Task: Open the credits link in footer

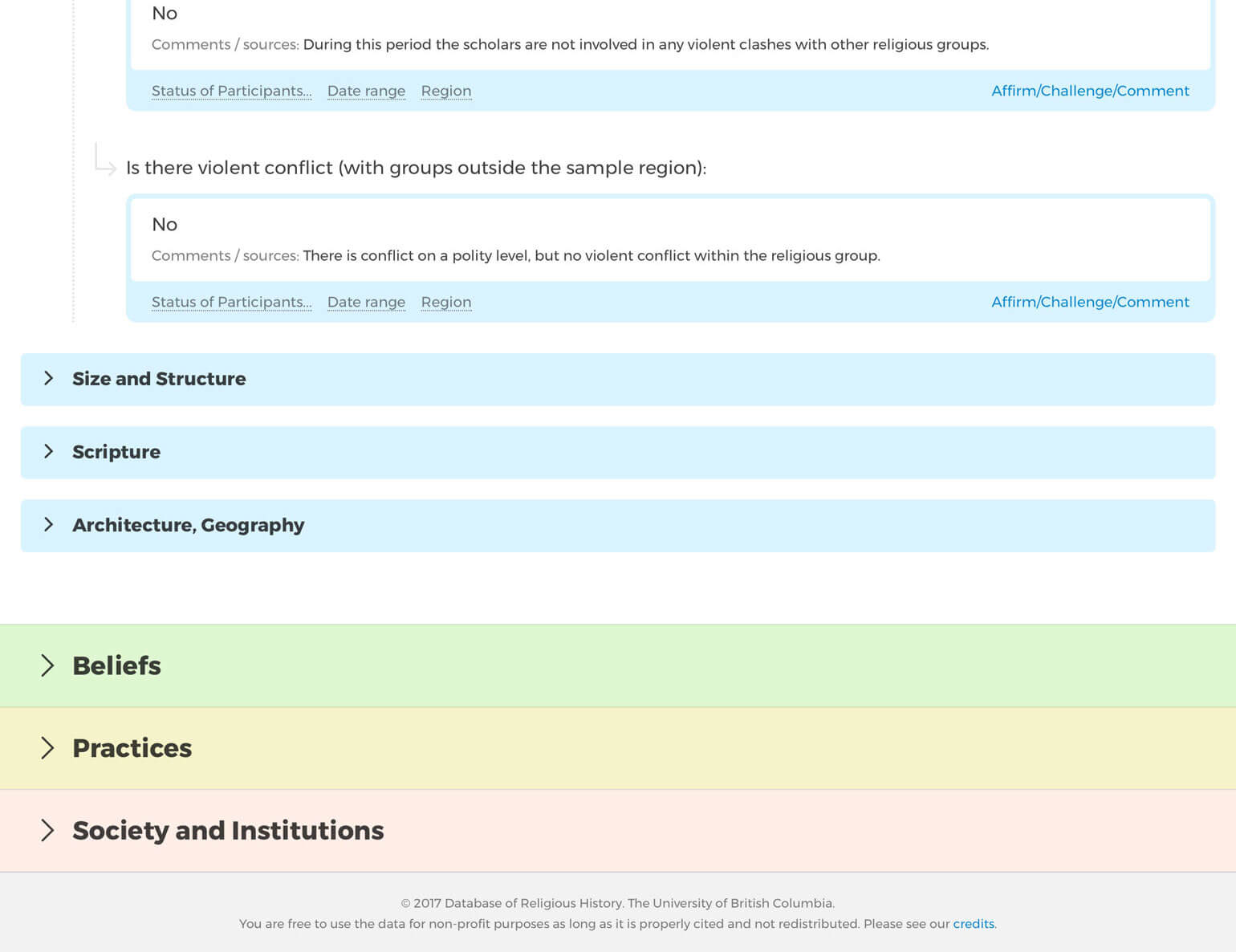Action: pos(973,924)
